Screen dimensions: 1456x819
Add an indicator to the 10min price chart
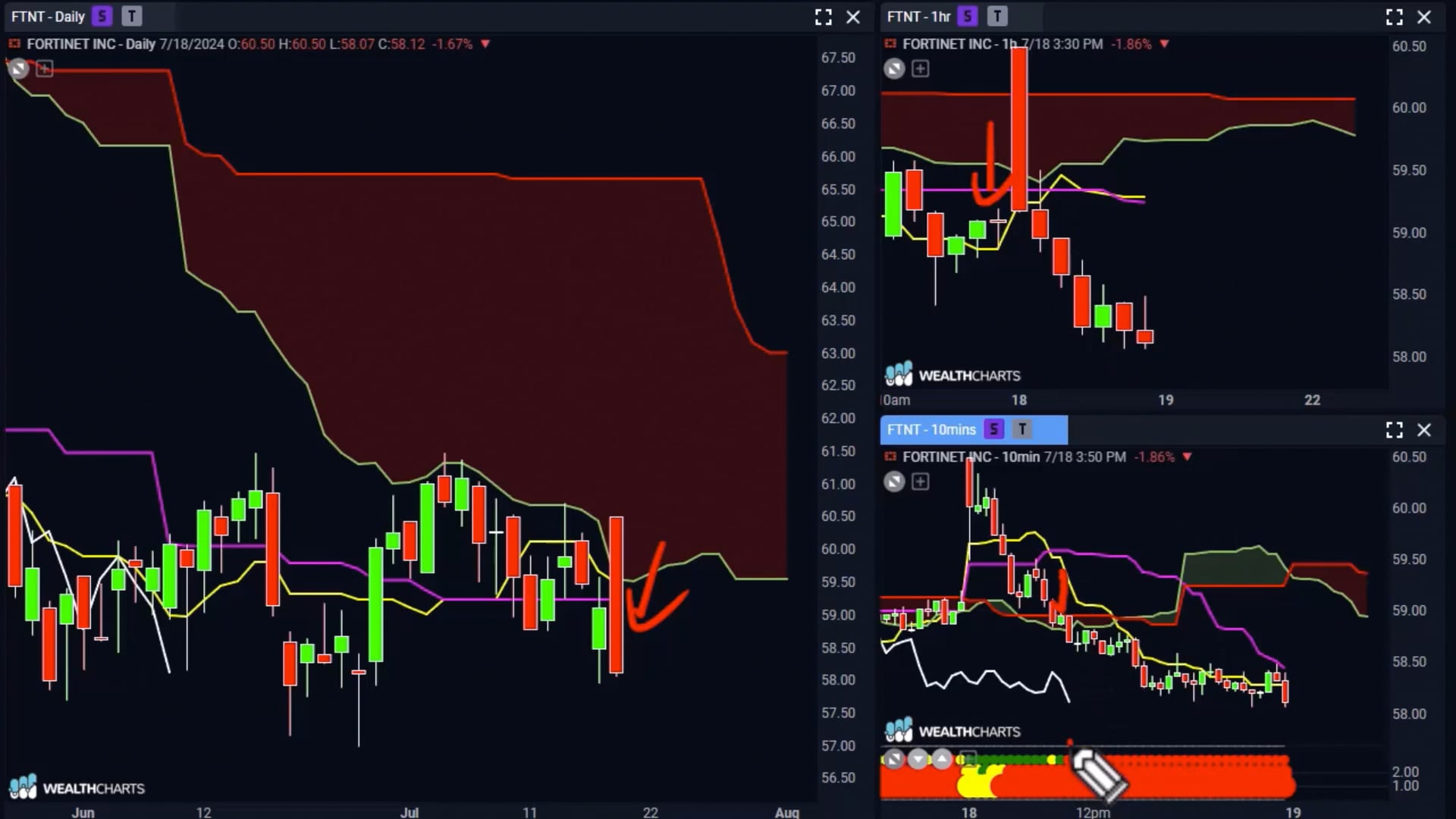pyautogui.click(x=921, y=482)
